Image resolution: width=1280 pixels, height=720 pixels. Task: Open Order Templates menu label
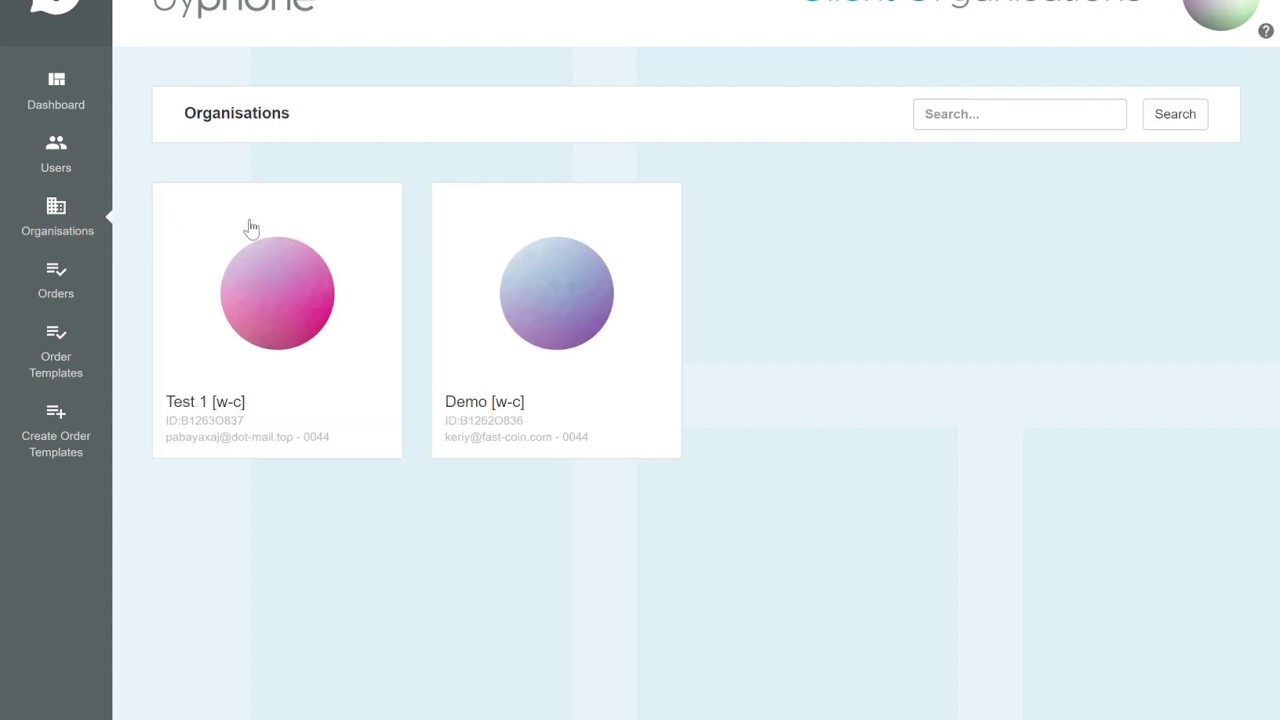click(x=56, y=365)
